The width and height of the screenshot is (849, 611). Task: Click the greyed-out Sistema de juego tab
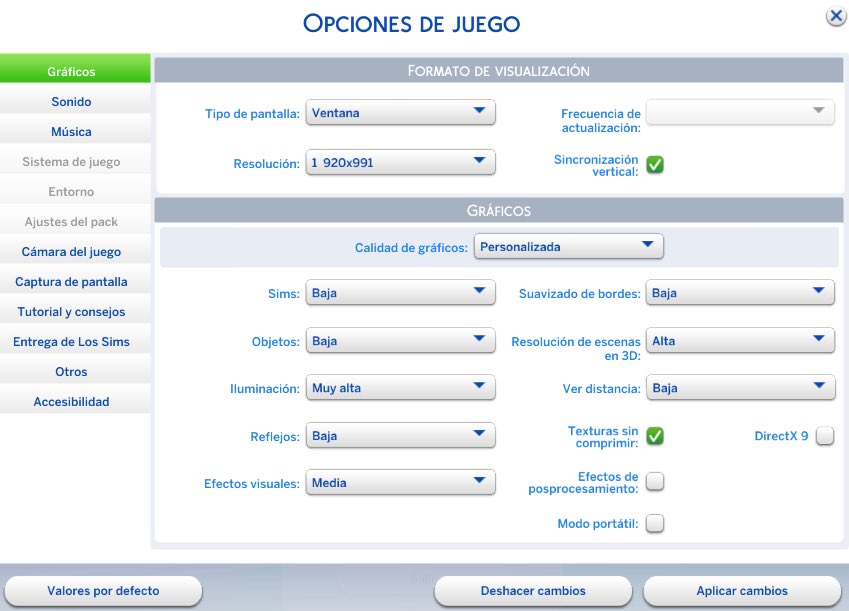[75, 161]
